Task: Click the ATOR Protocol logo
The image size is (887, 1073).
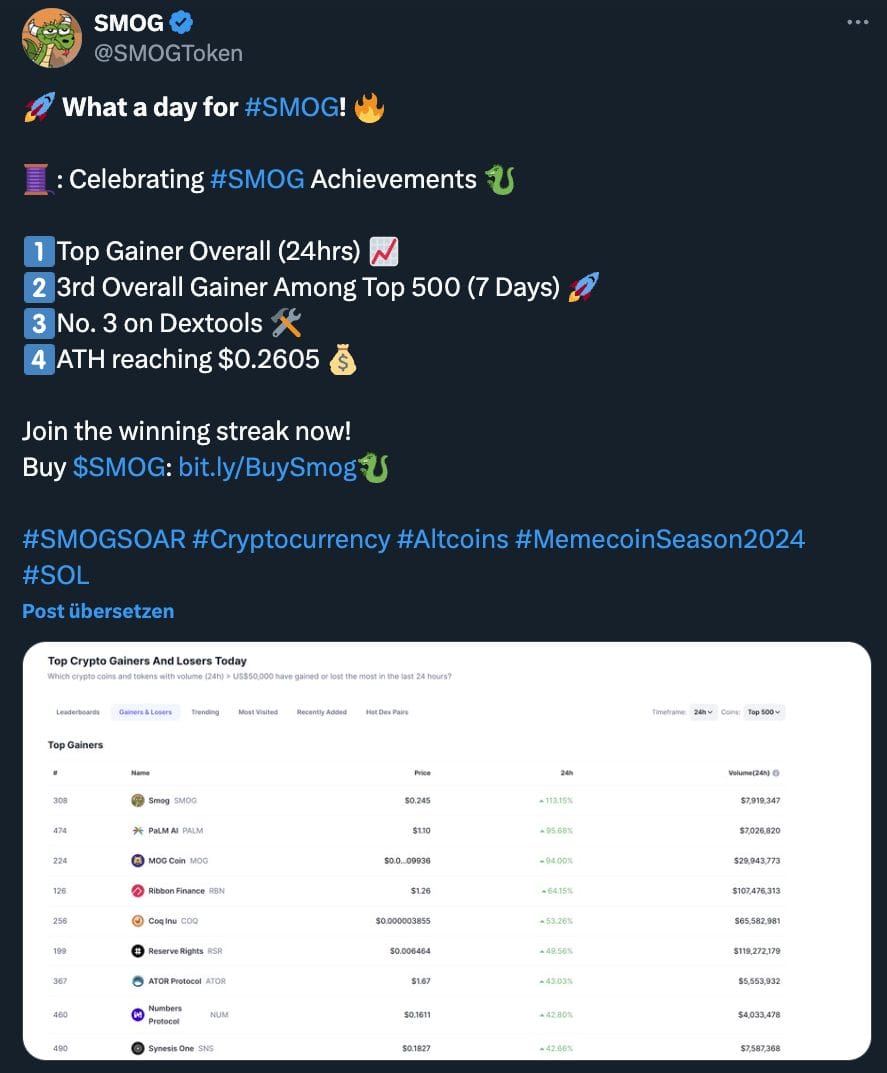Action: [x=135, y=979]
